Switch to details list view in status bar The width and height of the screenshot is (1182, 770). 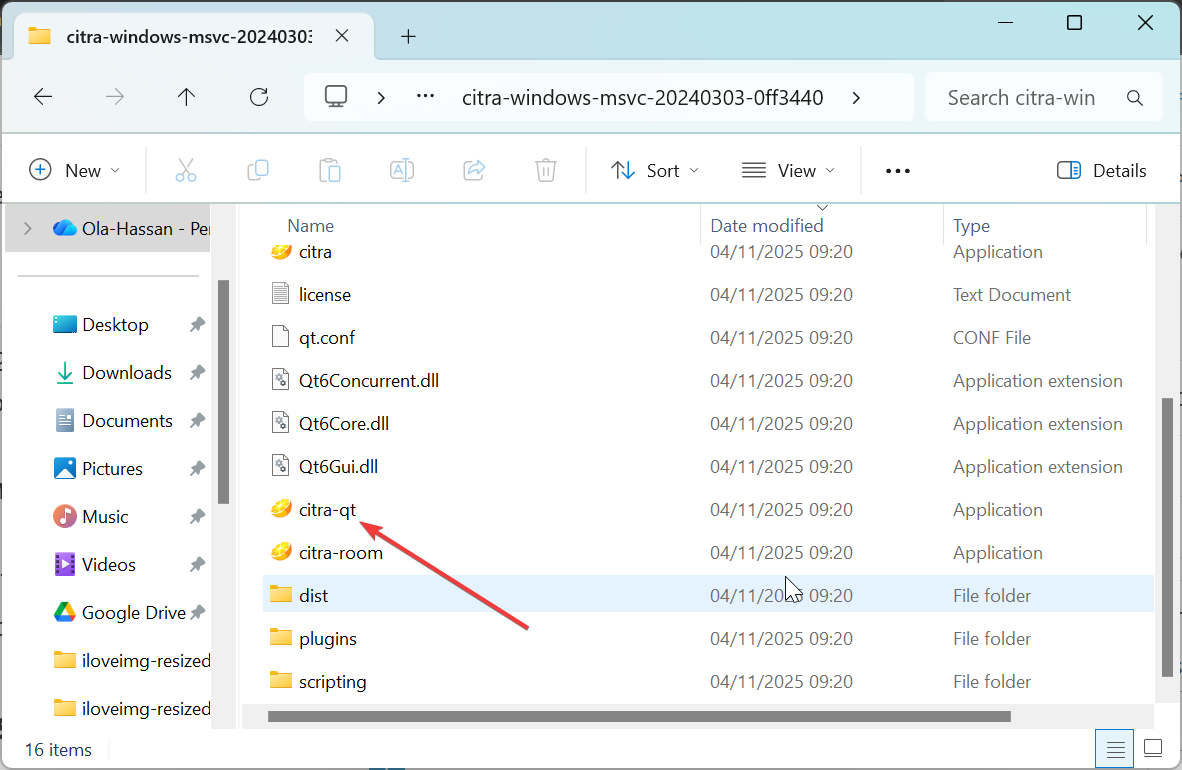pos(1114,749)
